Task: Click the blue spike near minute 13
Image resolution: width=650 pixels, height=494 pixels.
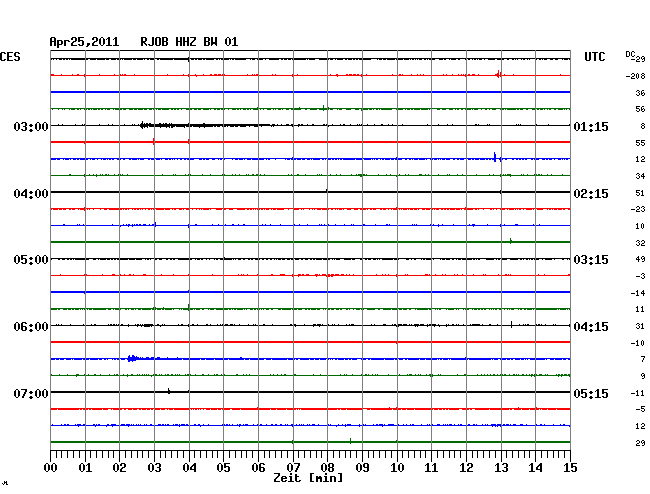Action: click(495, 157)
